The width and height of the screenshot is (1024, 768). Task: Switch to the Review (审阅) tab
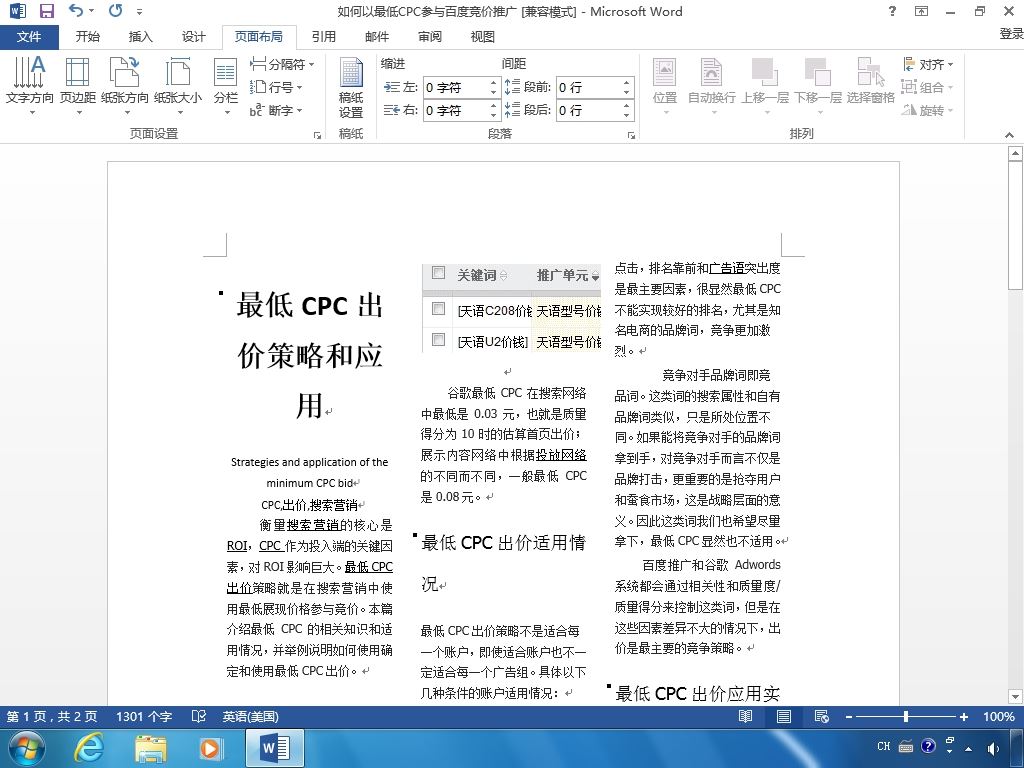coord(429,37)
